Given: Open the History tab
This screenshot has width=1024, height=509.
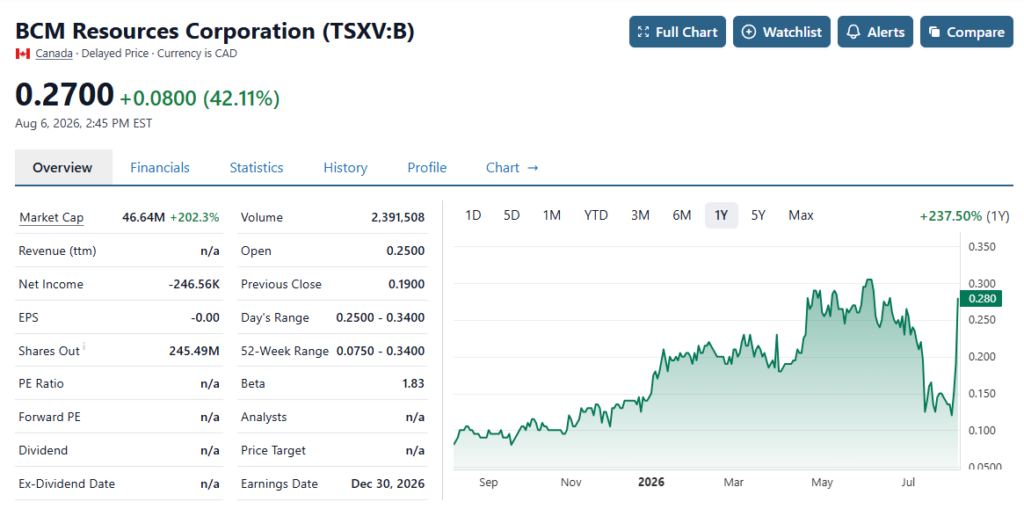Looking at the screenshot, I should point(345,168).
